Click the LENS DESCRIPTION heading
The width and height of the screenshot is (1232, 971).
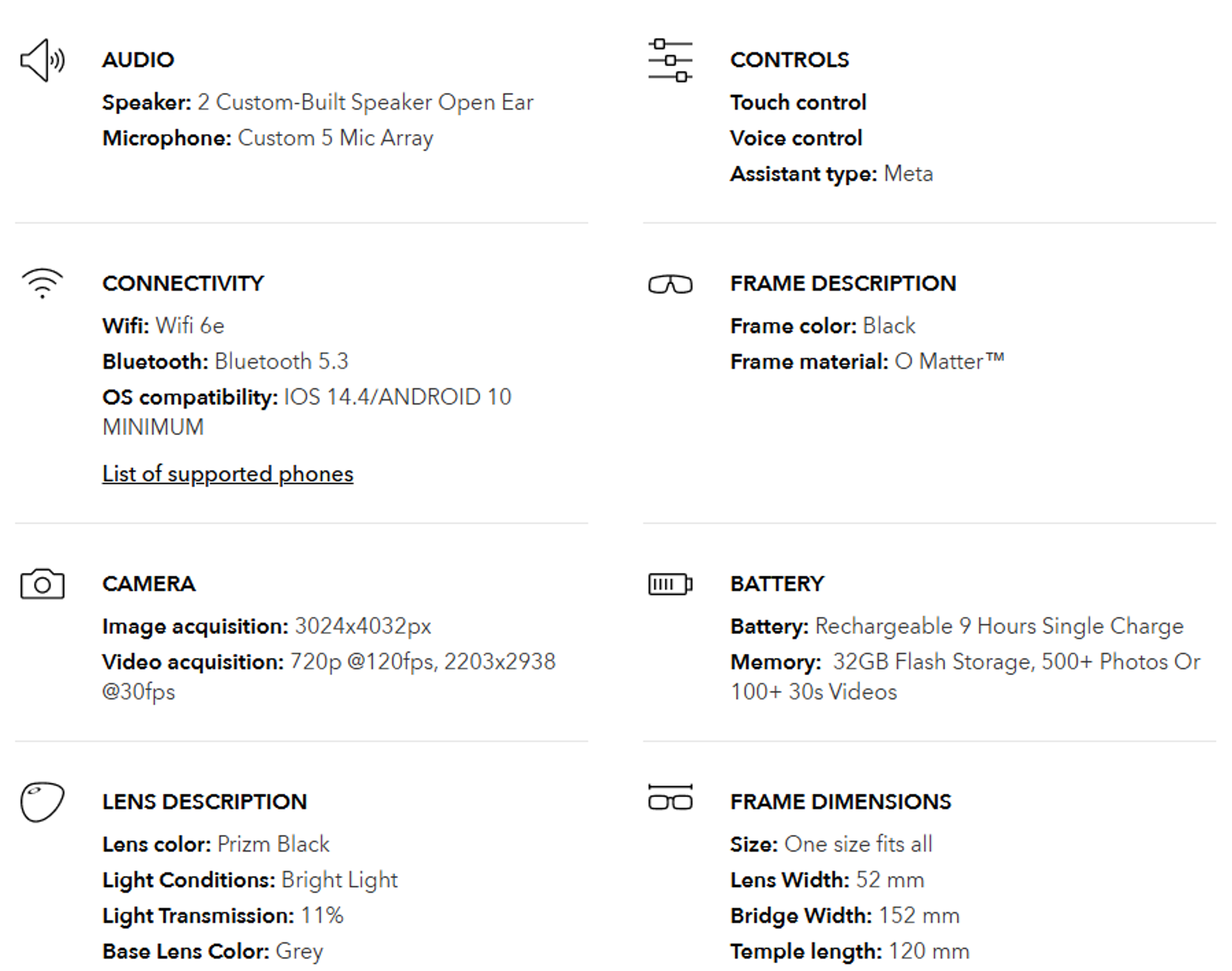(205, 802)
